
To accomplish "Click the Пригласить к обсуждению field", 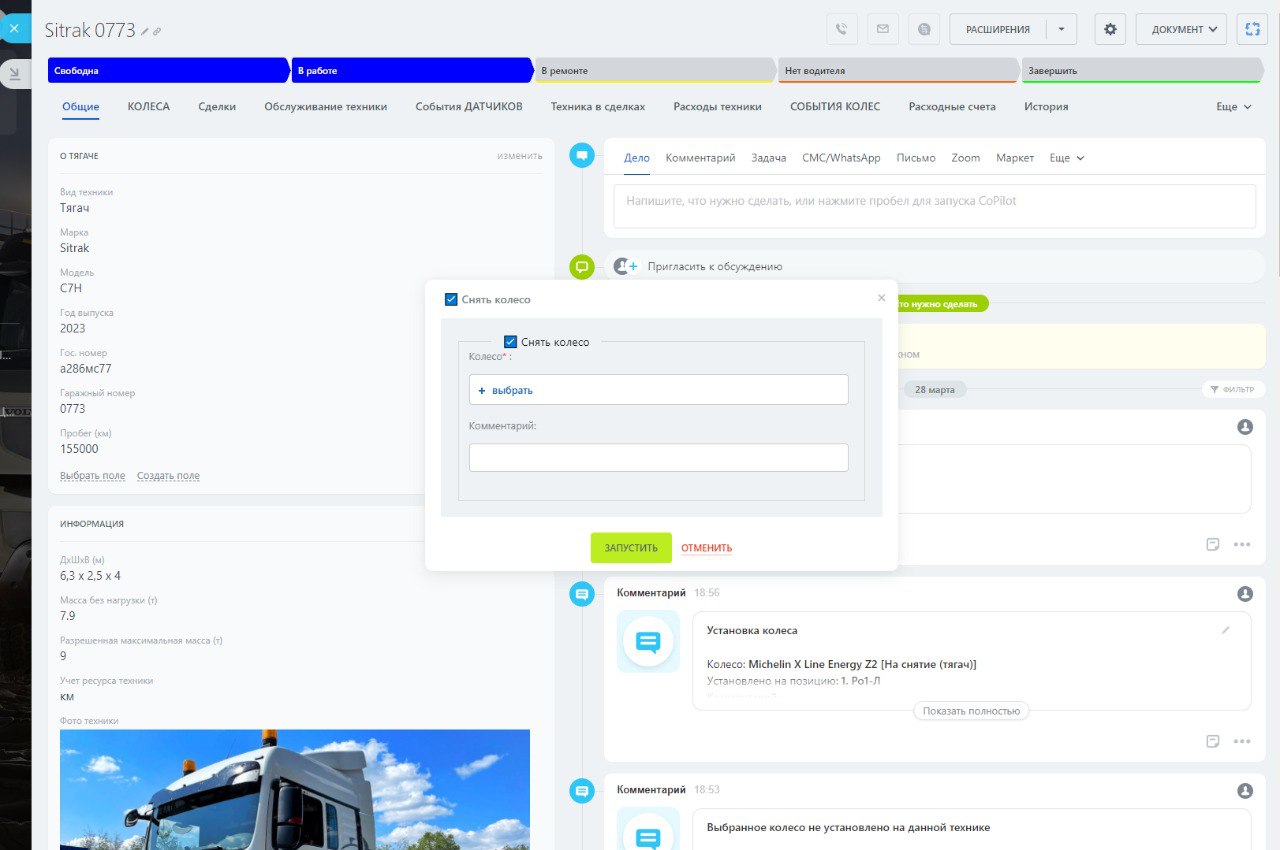I will [934, 267].
